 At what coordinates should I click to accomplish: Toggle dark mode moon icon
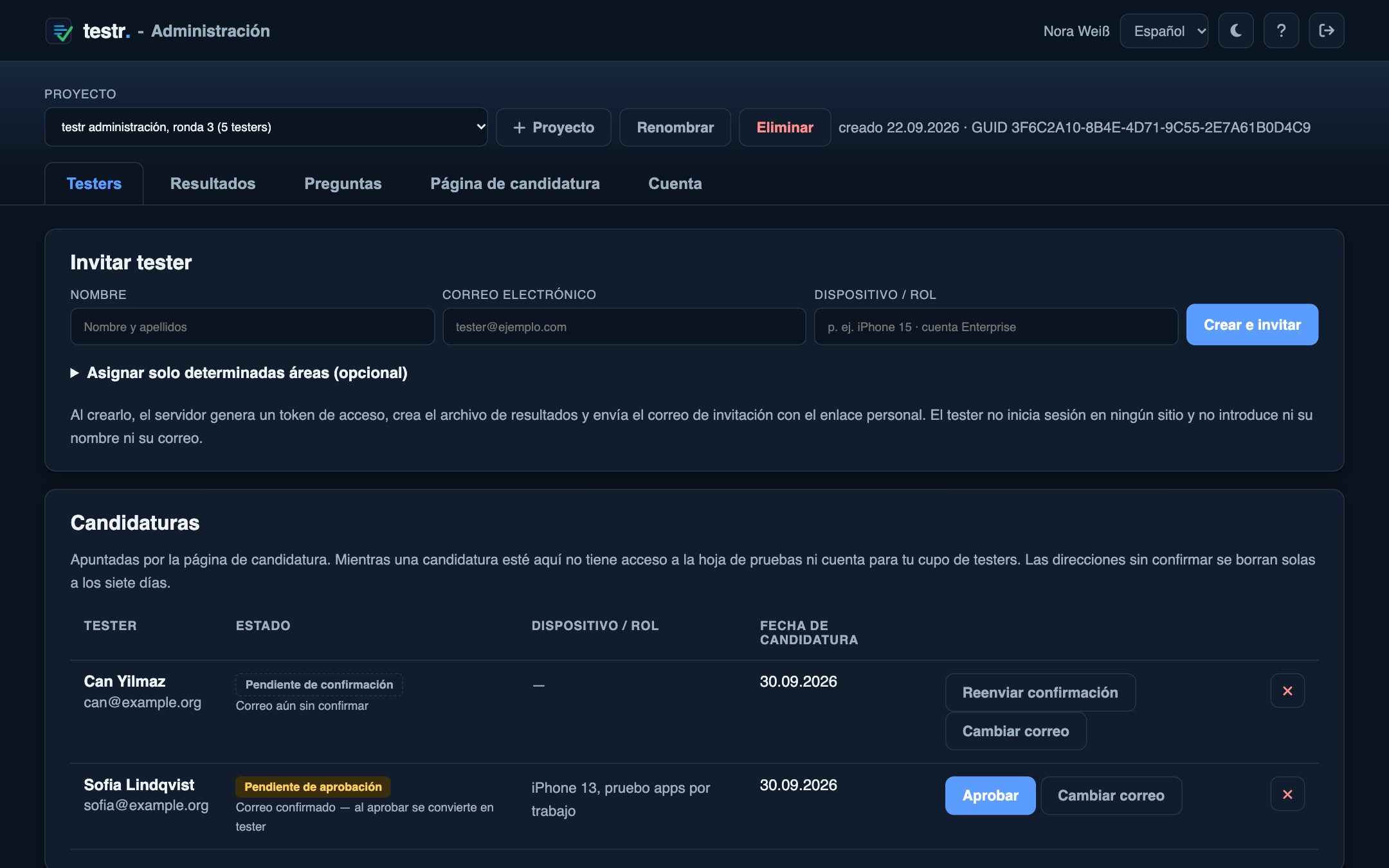1235,31
